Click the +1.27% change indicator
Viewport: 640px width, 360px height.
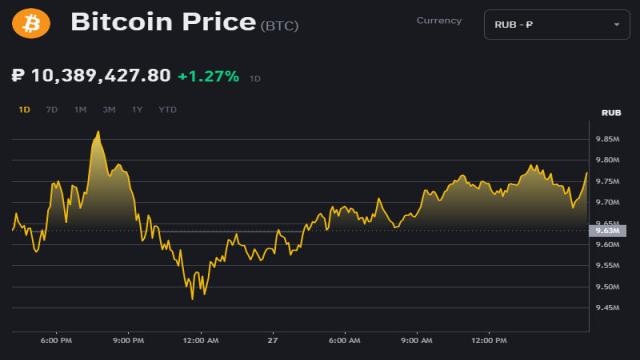click(209, 76)
